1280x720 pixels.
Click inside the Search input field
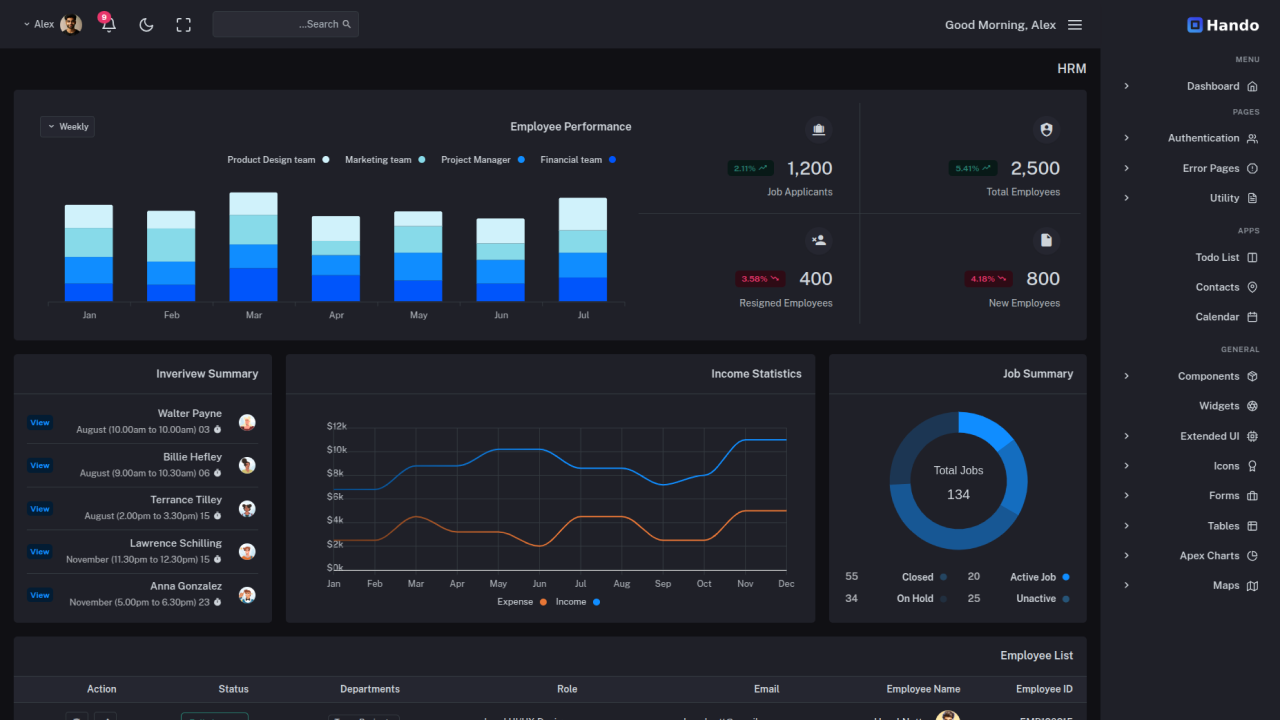[x=285, y=23]
